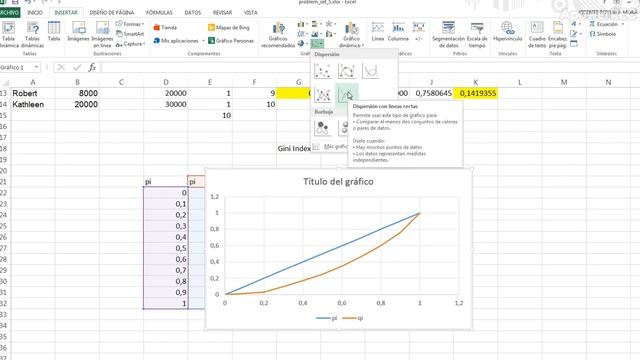The image size is (640, 360).
Task: Click the Tablas dinámicas recomendadas icon
Action: click(32, 34)
